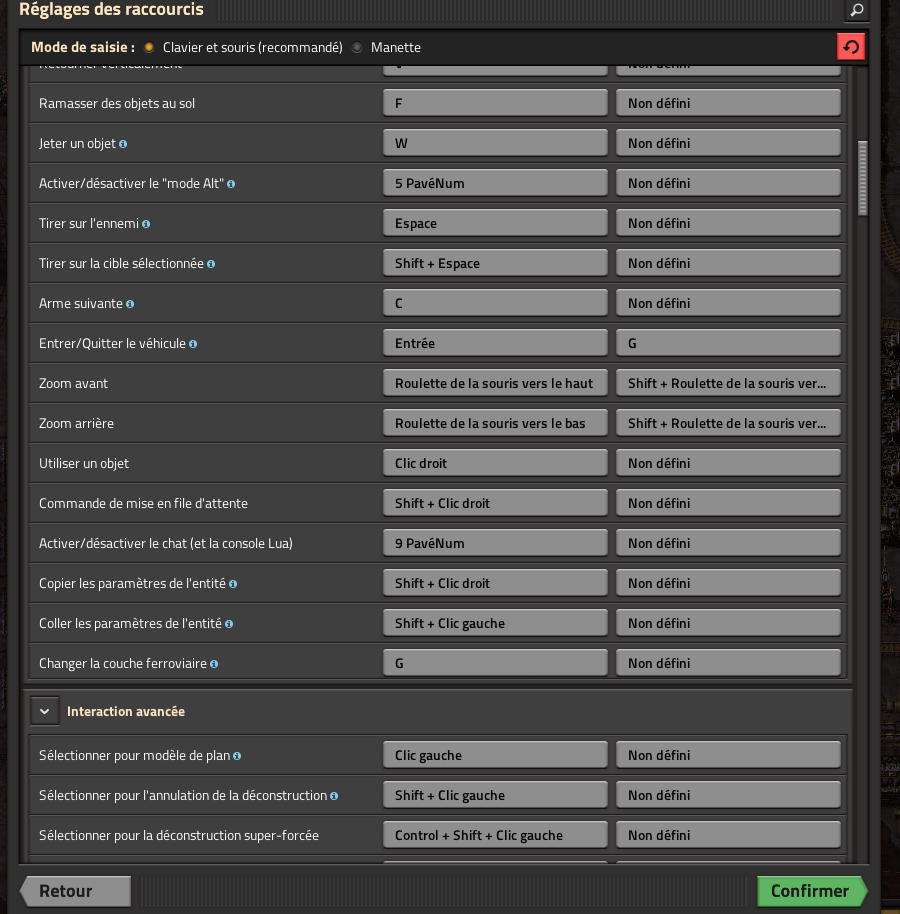Set secondary binding for déconstruction super-forcée
The height and width of the screenshot is (914, 900).
click(728, 835)
